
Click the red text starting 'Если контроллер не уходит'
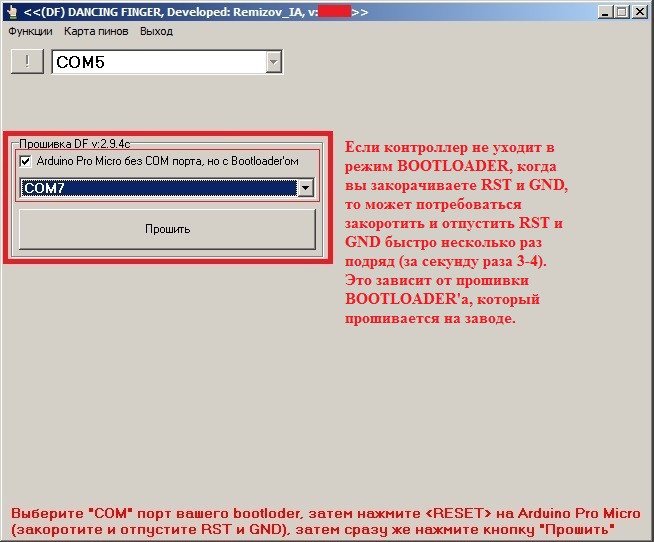click(x=456, y=233)
